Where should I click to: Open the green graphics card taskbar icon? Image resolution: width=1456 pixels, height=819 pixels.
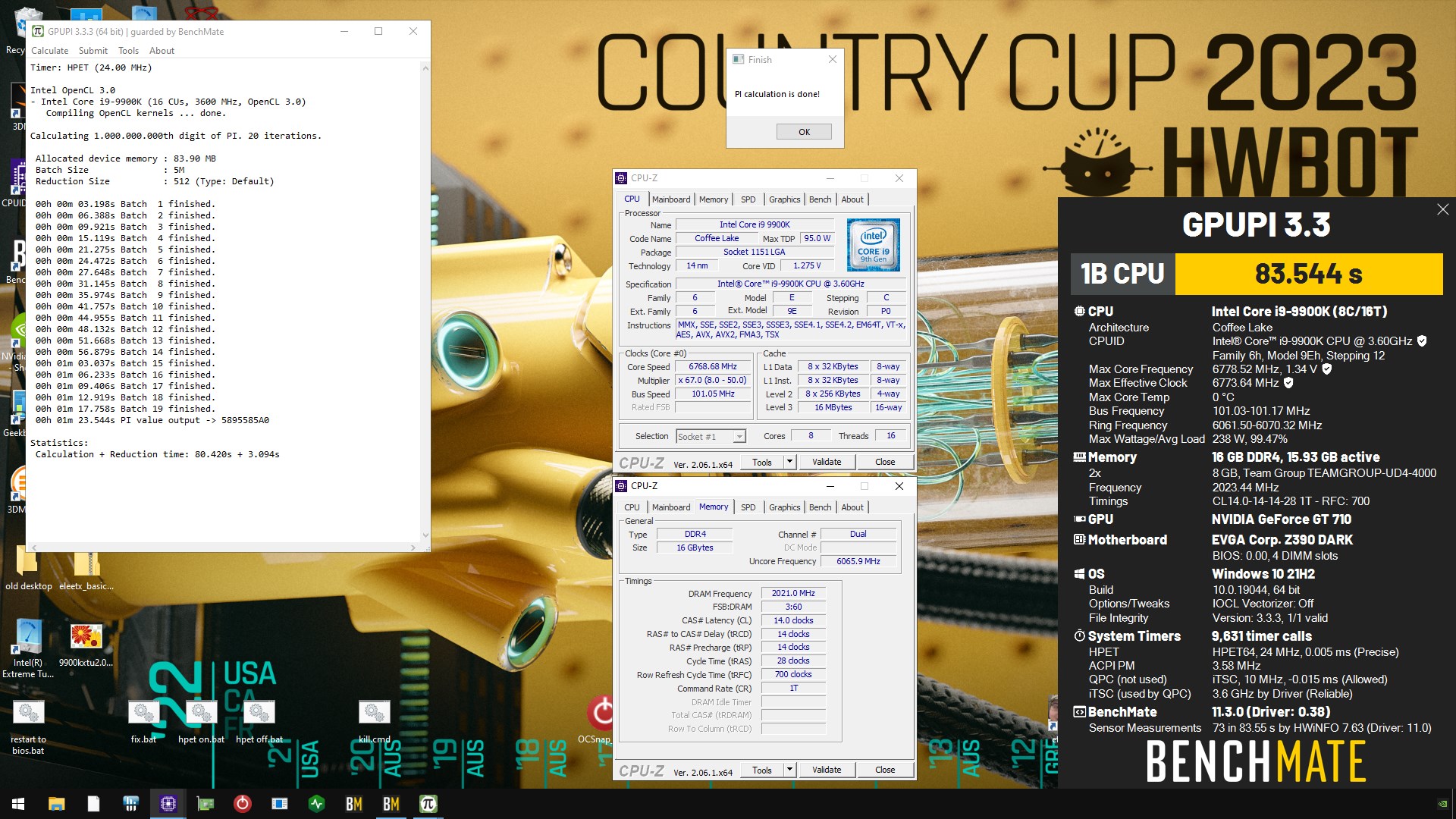click(206, 804)
